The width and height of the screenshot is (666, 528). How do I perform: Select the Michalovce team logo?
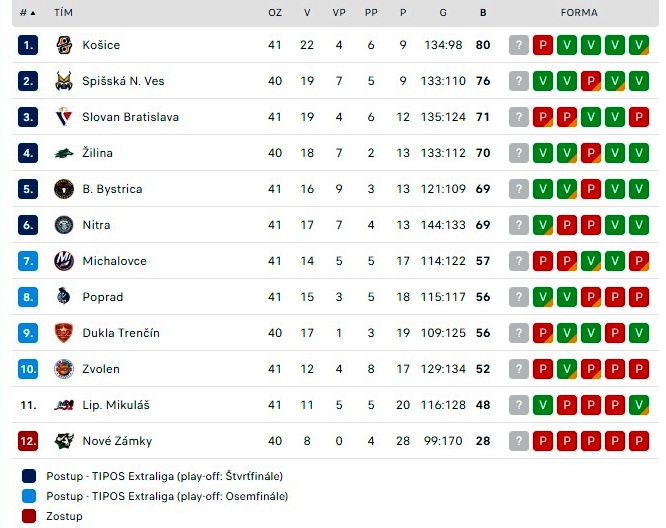pos(64,261)
